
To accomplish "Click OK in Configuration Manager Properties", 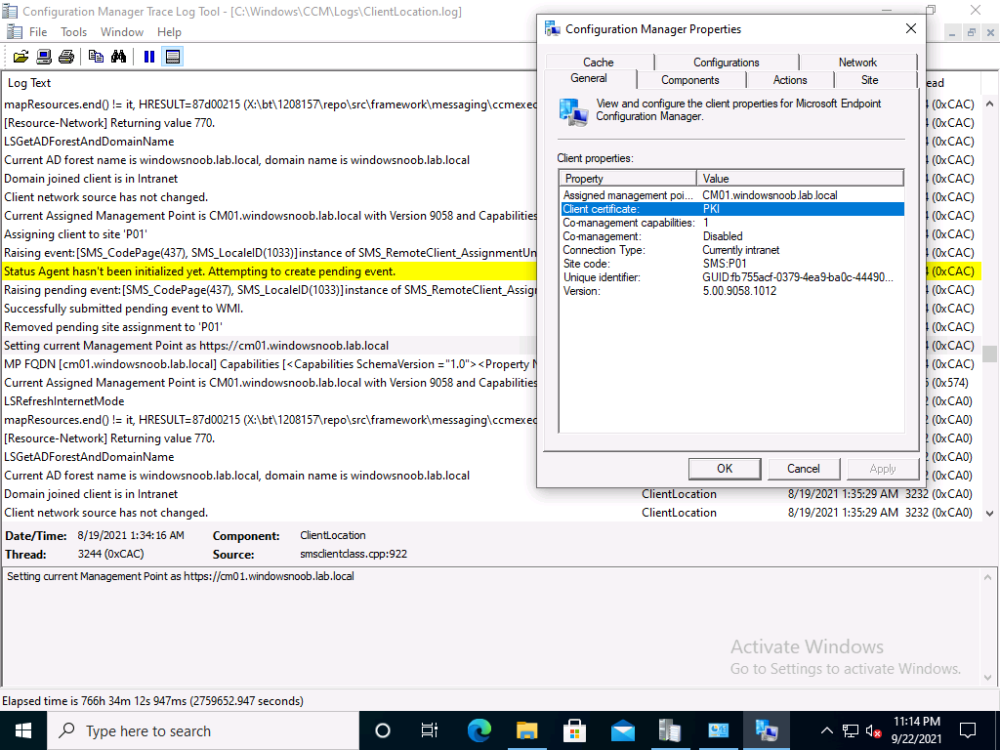I will (x=724, y=469).
